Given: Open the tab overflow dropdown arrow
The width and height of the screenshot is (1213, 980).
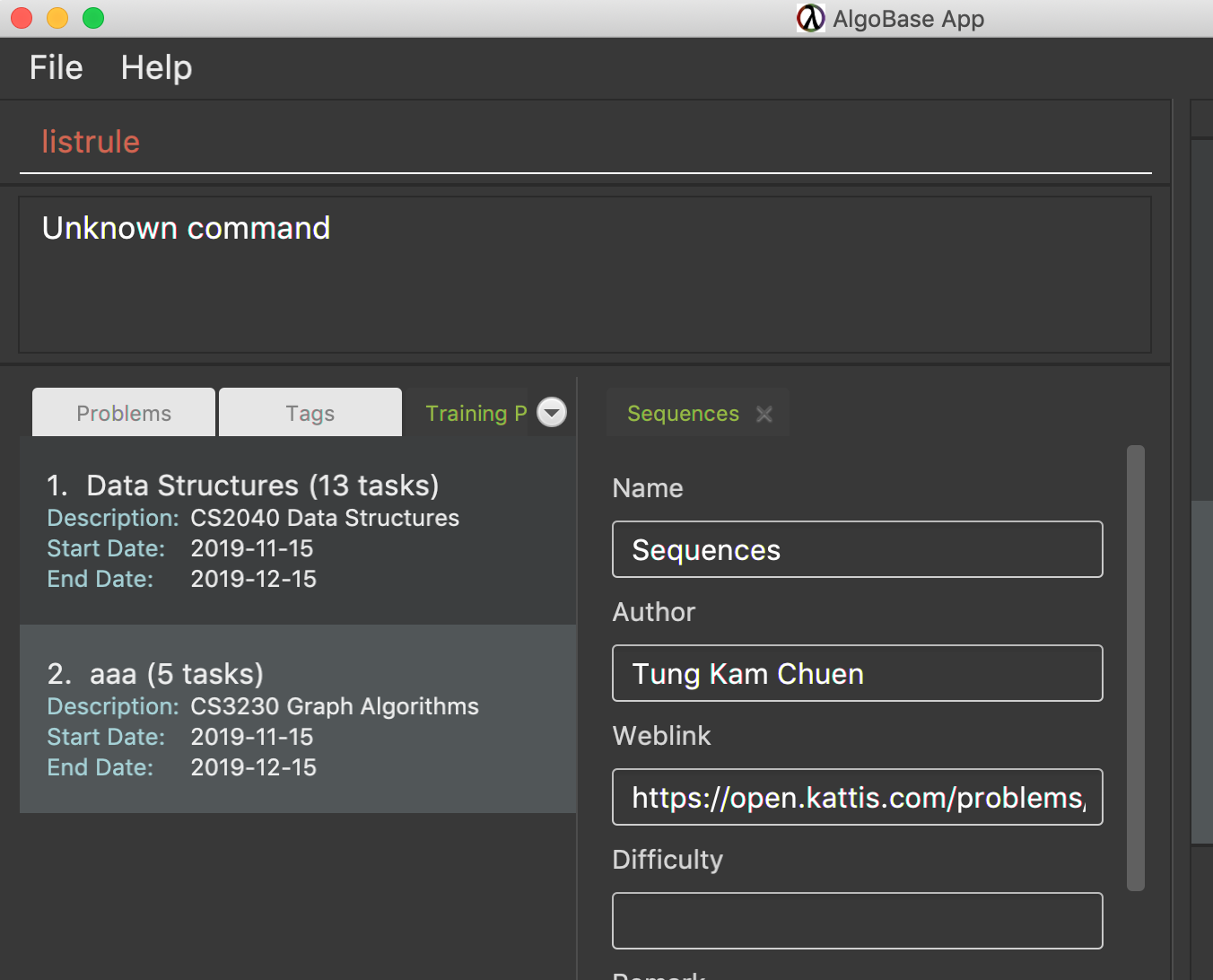Looking at the screenshot, I should coord(552,412).
